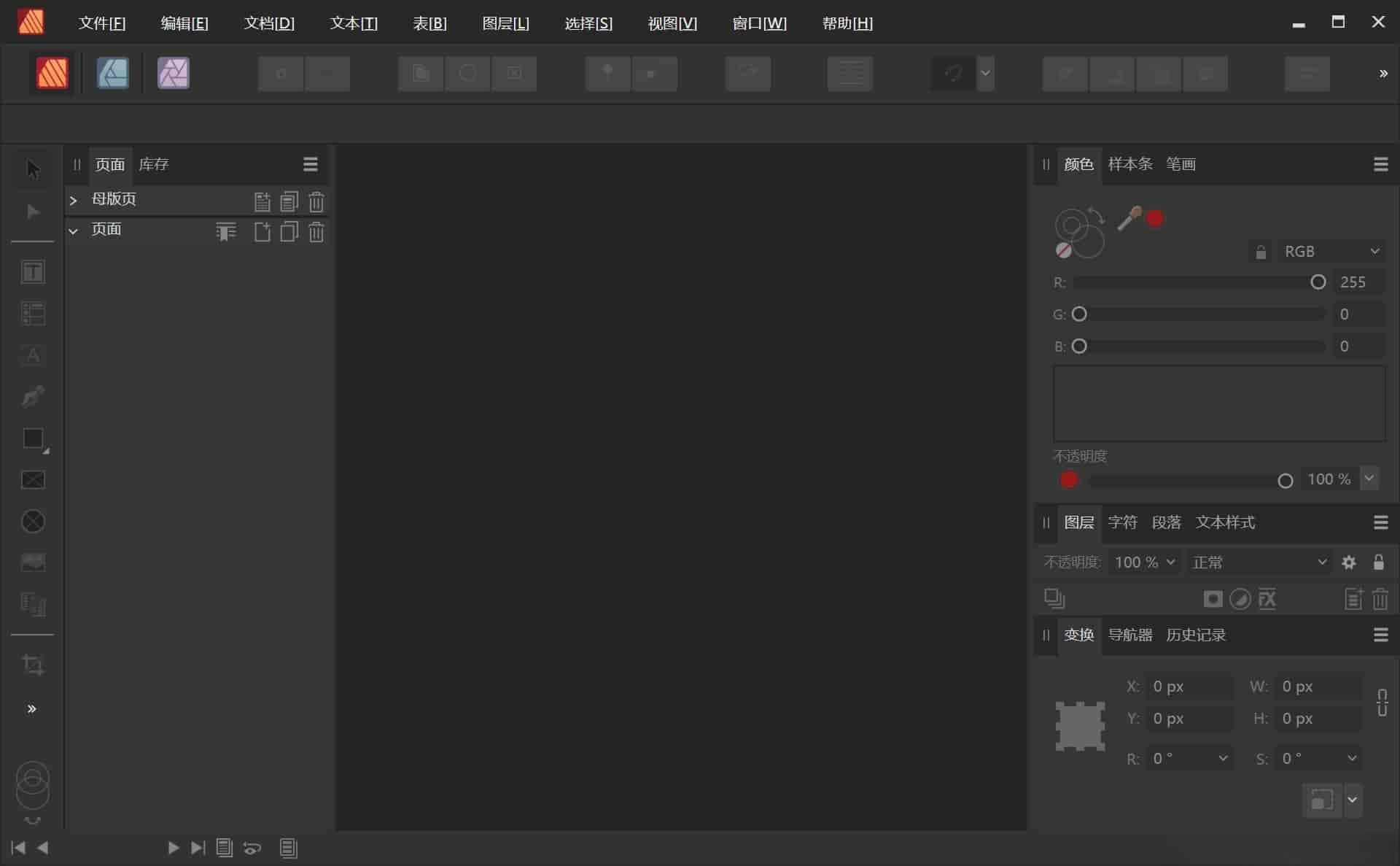The height and width of the screenshot is (866, 1400).
Task: Expand more toolbar items chevron at top right
Action: coord(1383,74)
